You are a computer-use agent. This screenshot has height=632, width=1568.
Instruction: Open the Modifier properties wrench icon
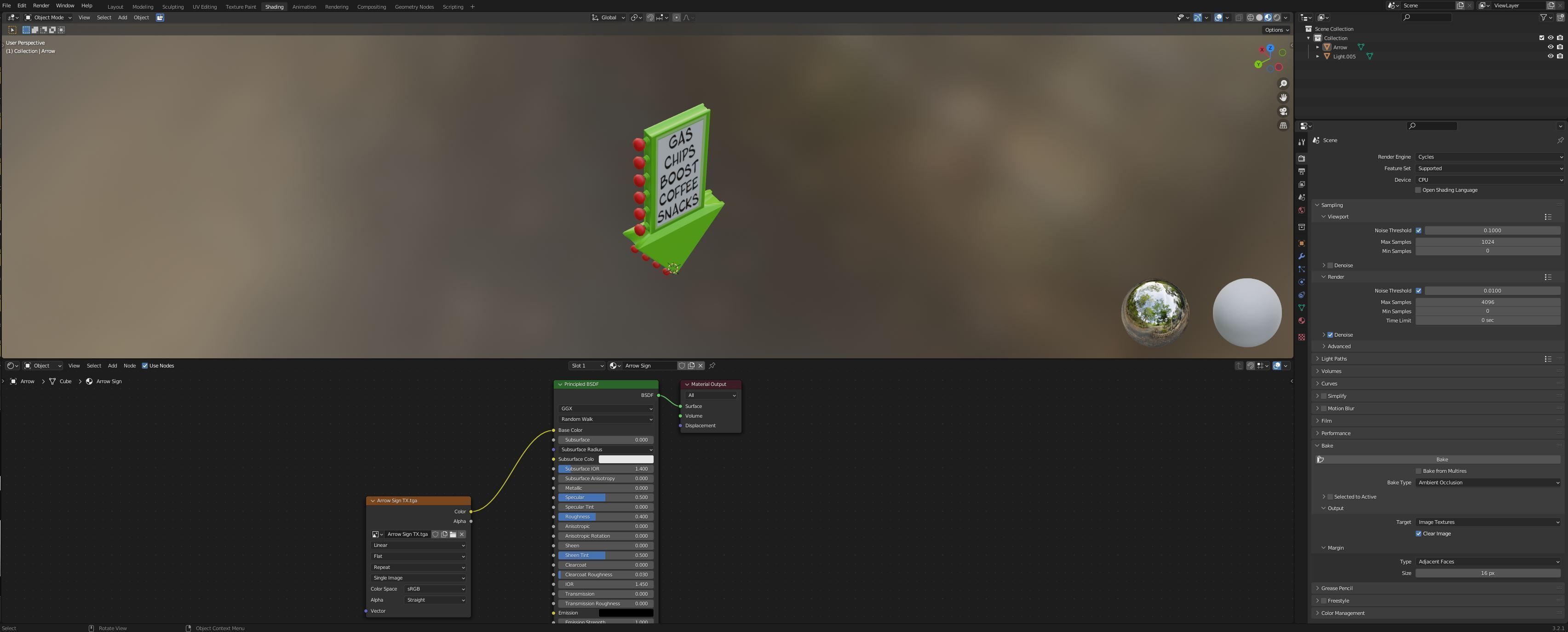point(1301,256)
